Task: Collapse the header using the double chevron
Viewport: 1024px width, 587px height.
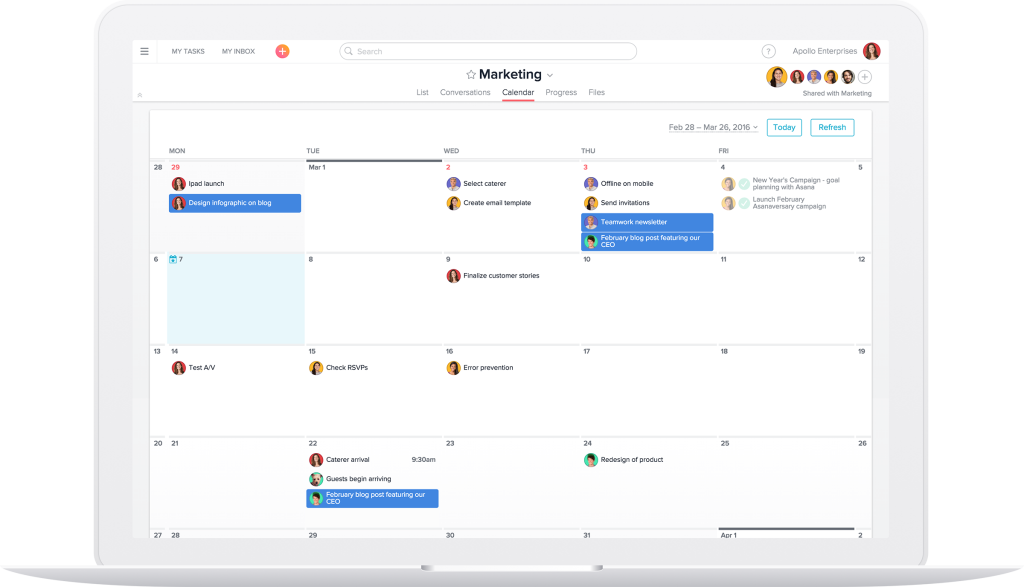Action: click(140, 95)
